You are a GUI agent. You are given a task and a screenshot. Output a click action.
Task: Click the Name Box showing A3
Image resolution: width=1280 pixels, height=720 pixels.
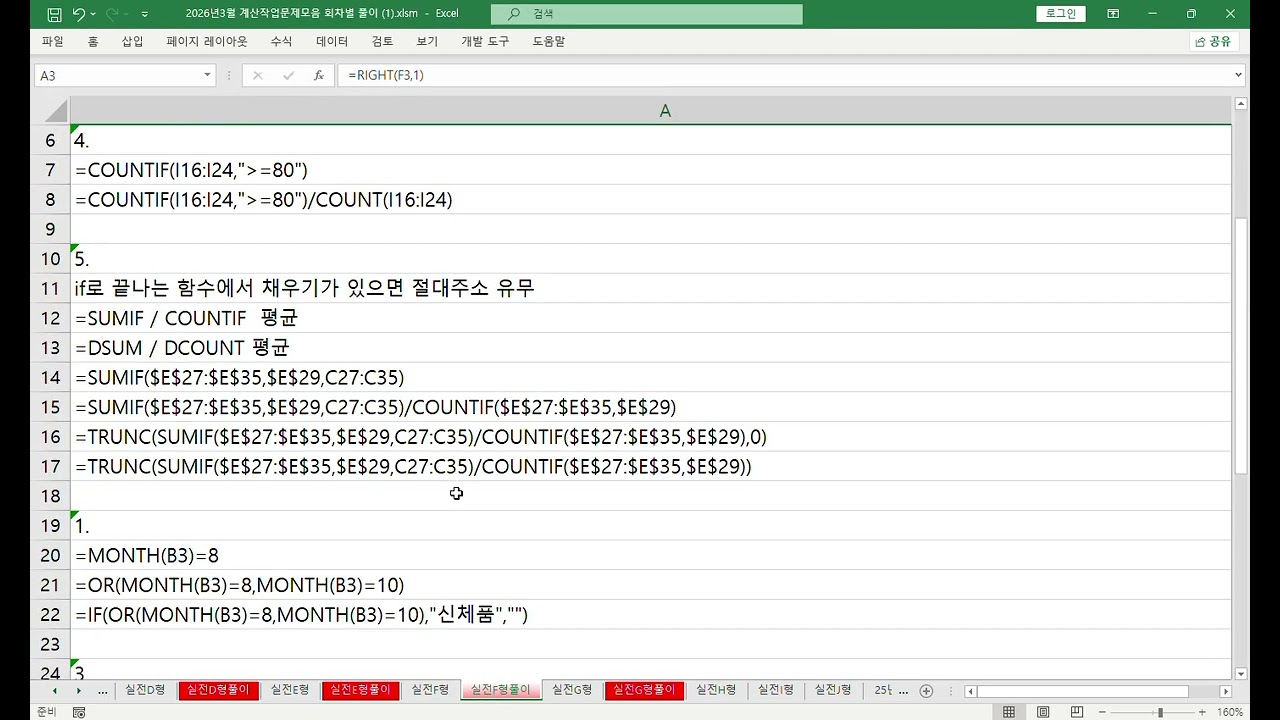click(117, 75)
